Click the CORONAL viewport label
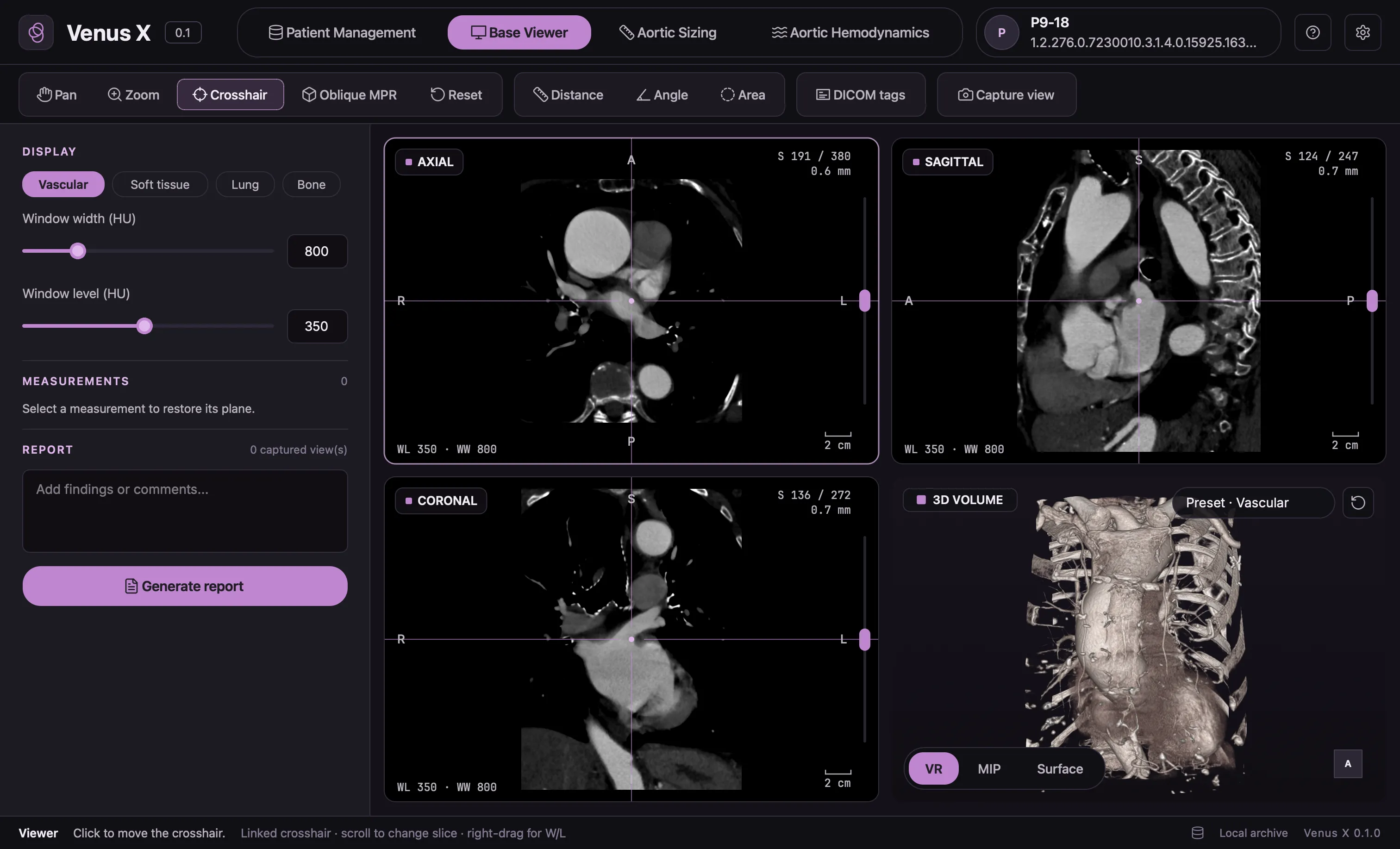1400x849 pixels. [441, 500]
